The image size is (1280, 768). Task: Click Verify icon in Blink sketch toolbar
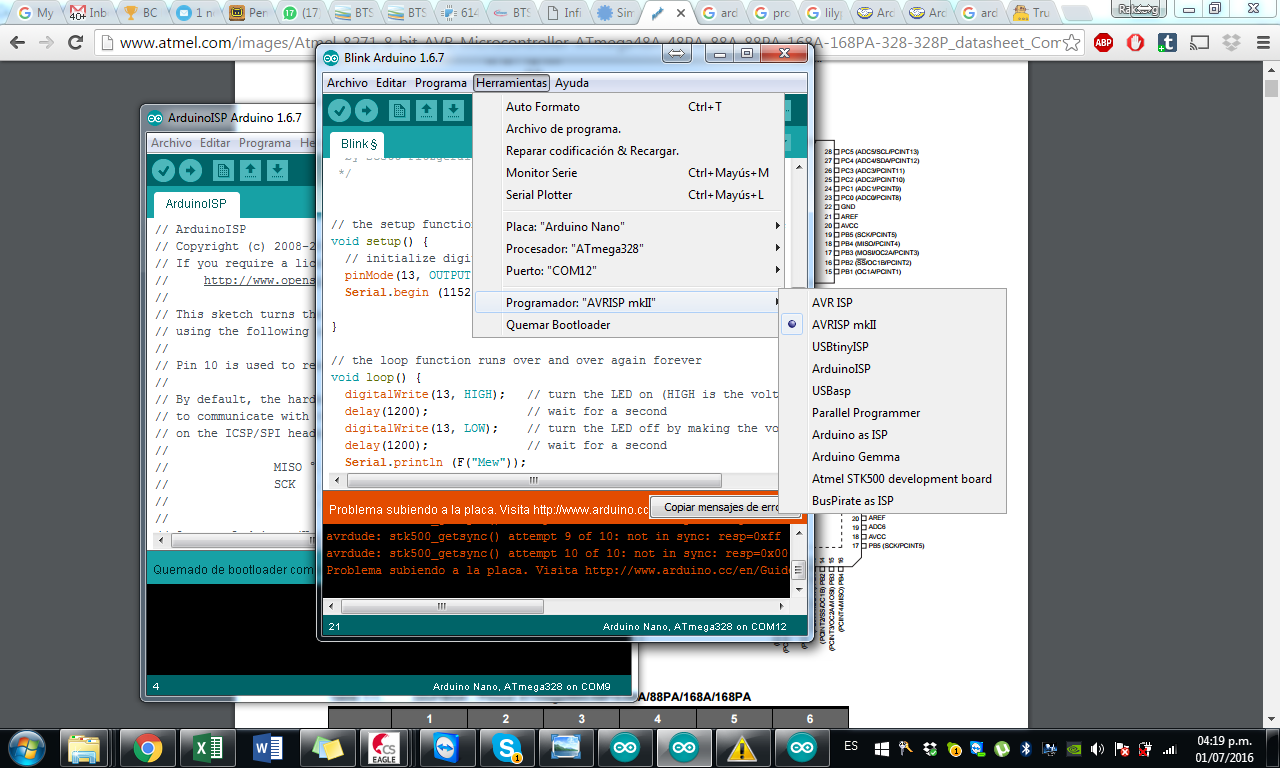[x=339, y=110]
